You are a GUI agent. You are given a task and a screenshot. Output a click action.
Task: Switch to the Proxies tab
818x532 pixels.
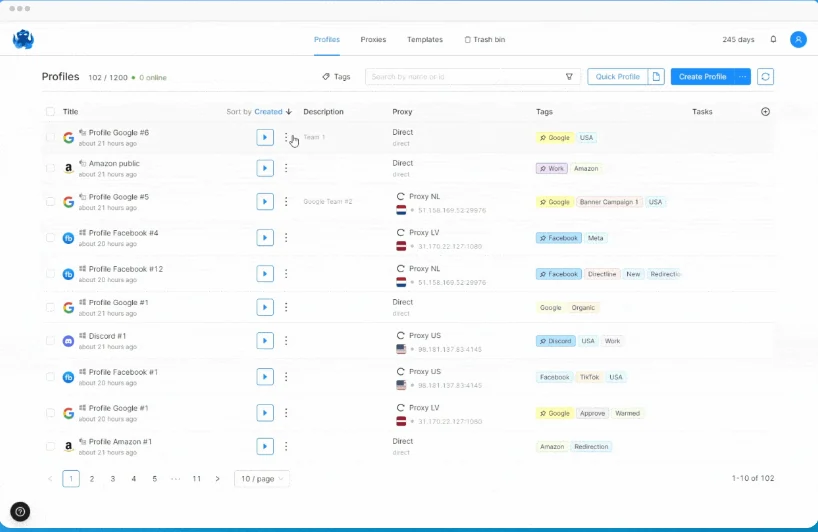click(373, 40)
